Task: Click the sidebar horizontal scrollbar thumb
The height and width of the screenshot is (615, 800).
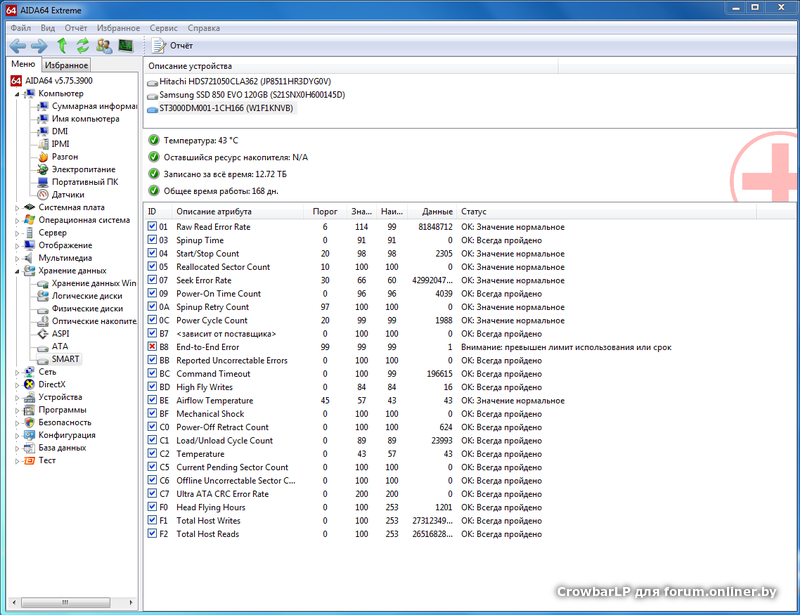Action: click(x=65, y=602)
